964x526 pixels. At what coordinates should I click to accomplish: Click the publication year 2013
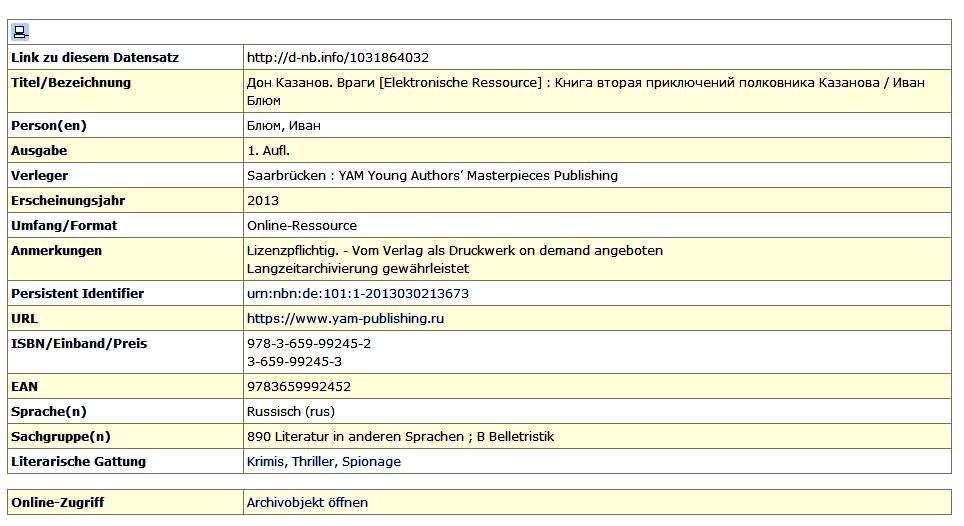click(263, 201)
